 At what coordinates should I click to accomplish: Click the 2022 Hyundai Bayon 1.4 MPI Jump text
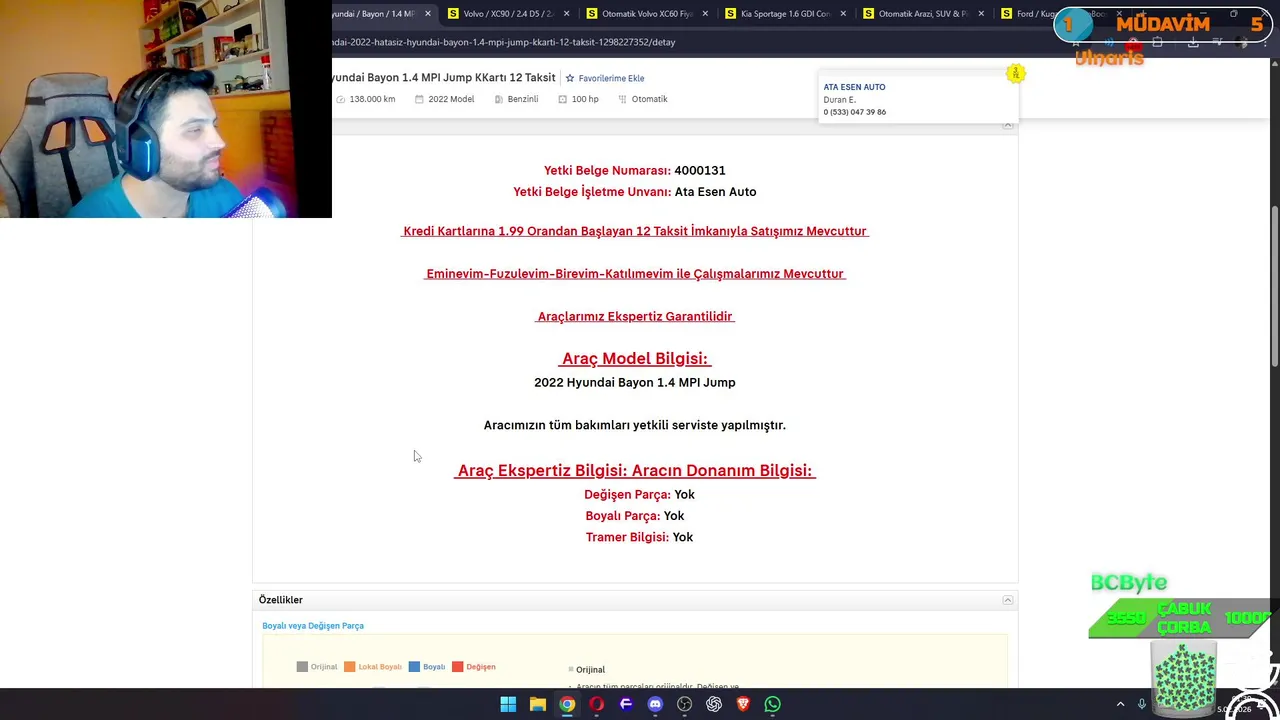(635, 382)
